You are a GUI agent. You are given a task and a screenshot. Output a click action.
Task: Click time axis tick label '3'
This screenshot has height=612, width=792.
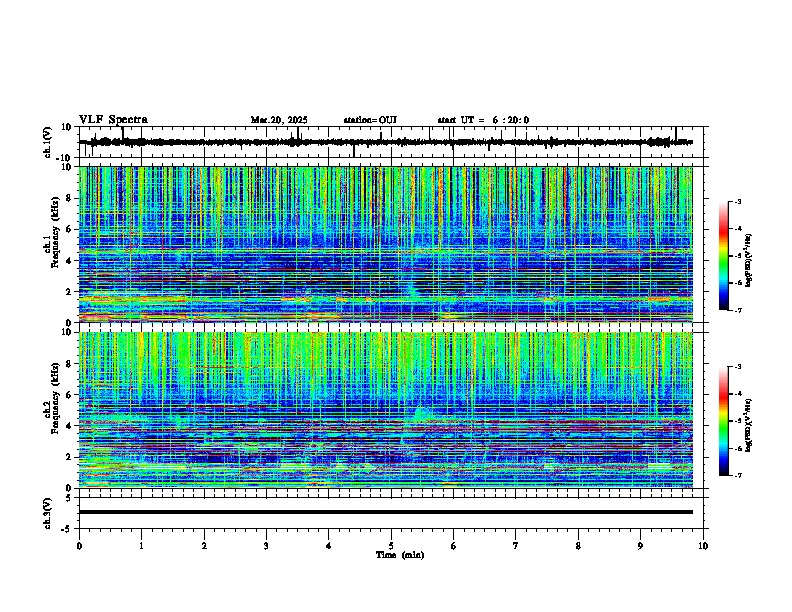point(266,546)
